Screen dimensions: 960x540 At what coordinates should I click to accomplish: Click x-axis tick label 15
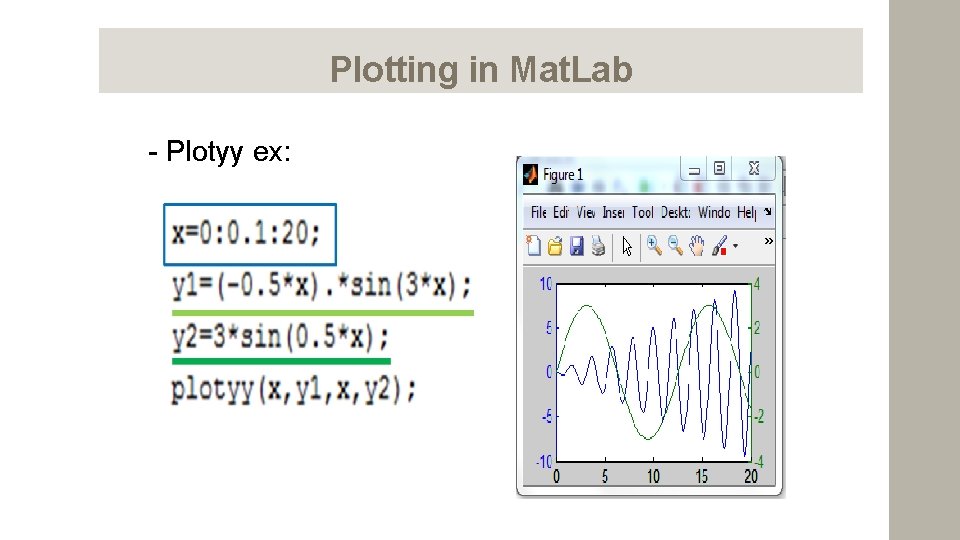702,476
